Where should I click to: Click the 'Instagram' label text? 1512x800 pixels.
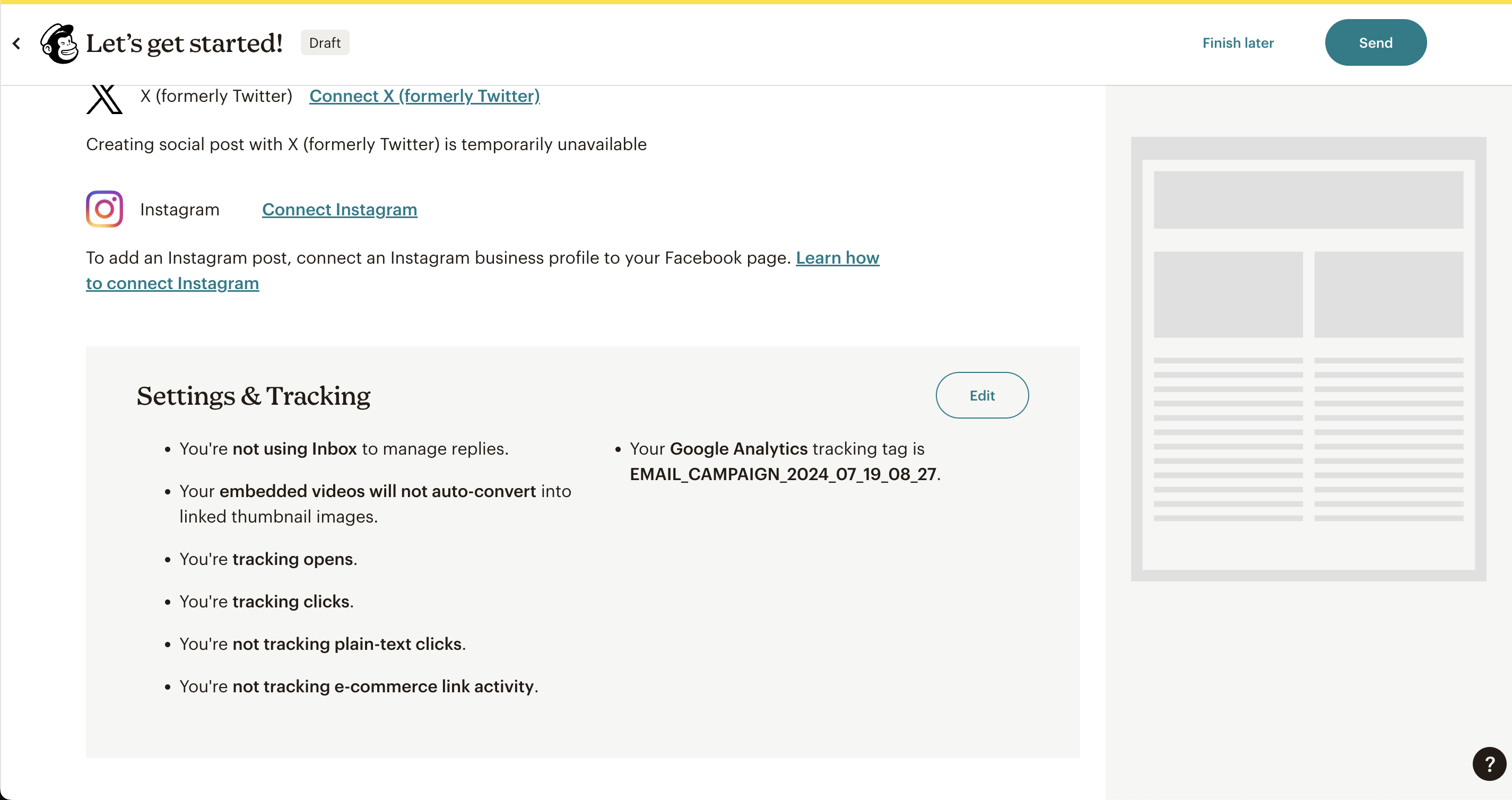(180, 210)
